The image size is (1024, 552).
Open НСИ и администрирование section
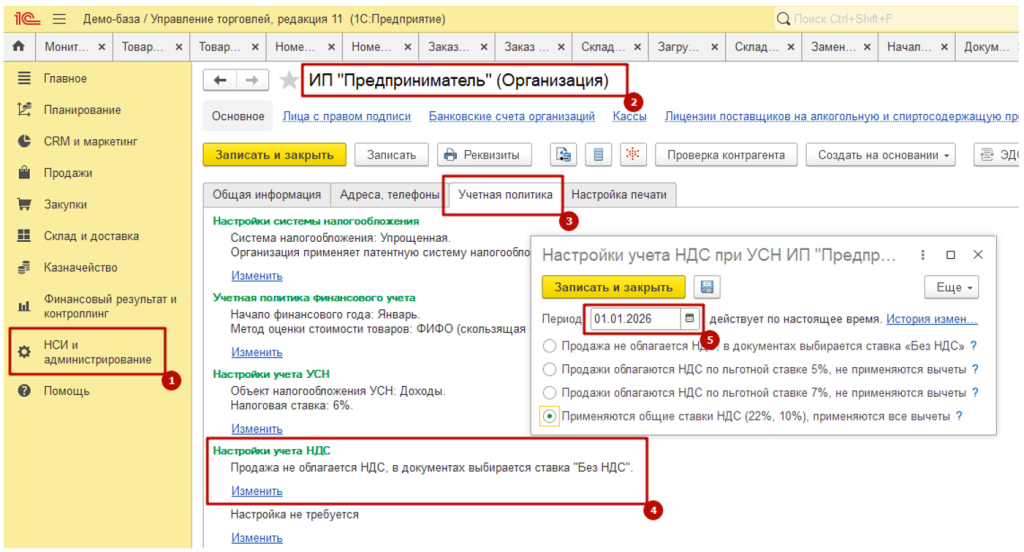[97, 352]
